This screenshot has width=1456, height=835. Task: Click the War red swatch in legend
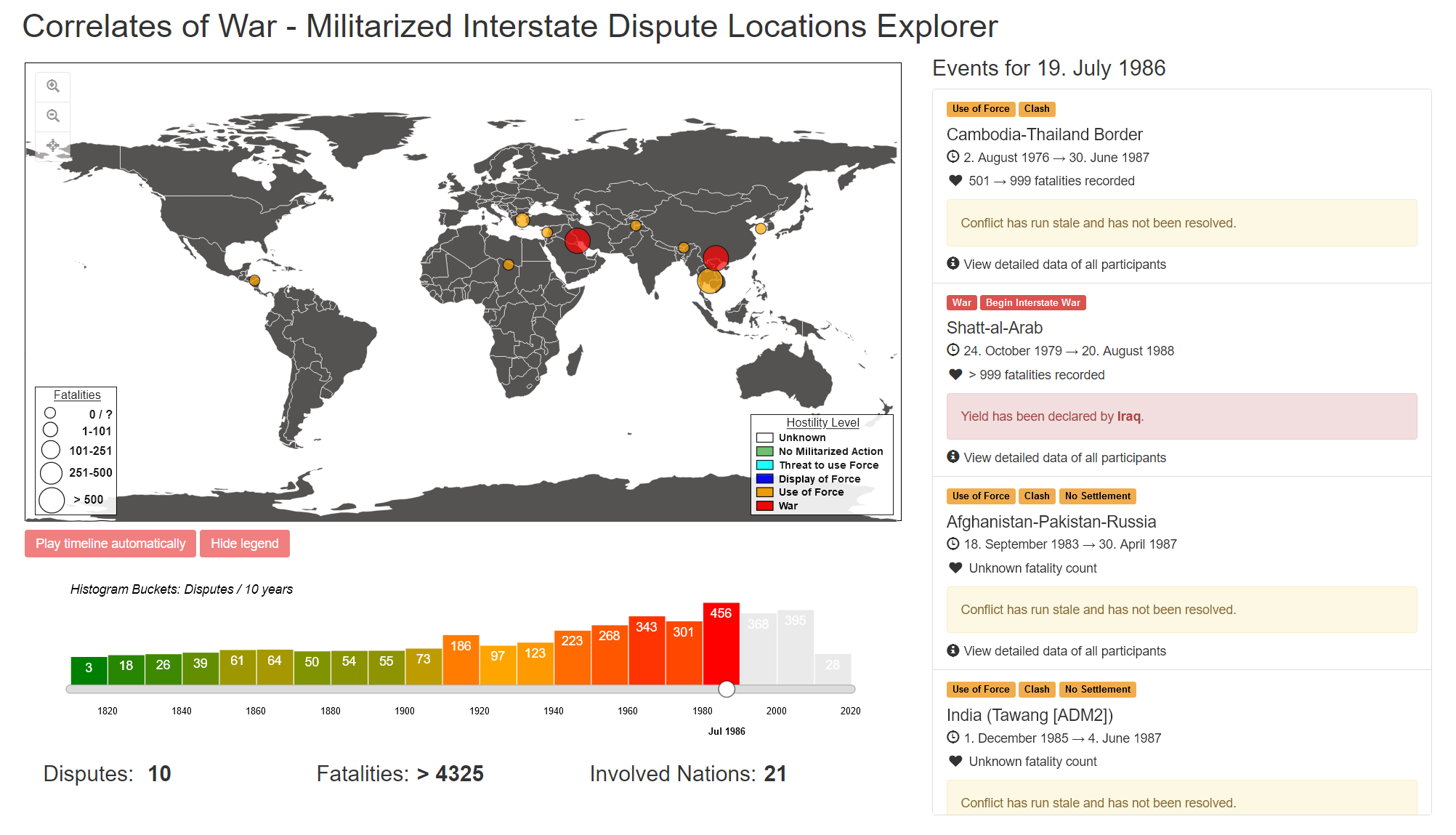coord(764,506)
